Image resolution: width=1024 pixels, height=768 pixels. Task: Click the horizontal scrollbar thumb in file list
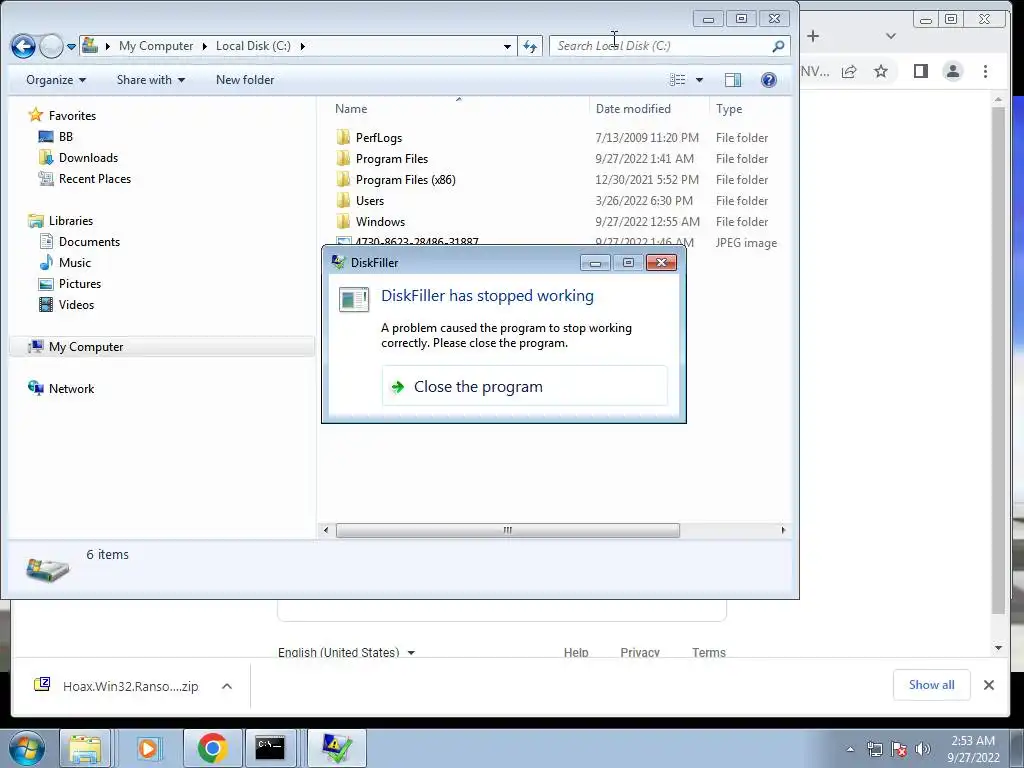click(x=507, y=530)
